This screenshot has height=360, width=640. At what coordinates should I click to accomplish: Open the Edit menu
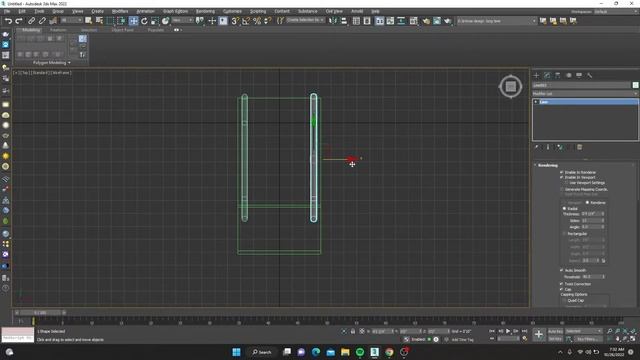click(22, 11)
